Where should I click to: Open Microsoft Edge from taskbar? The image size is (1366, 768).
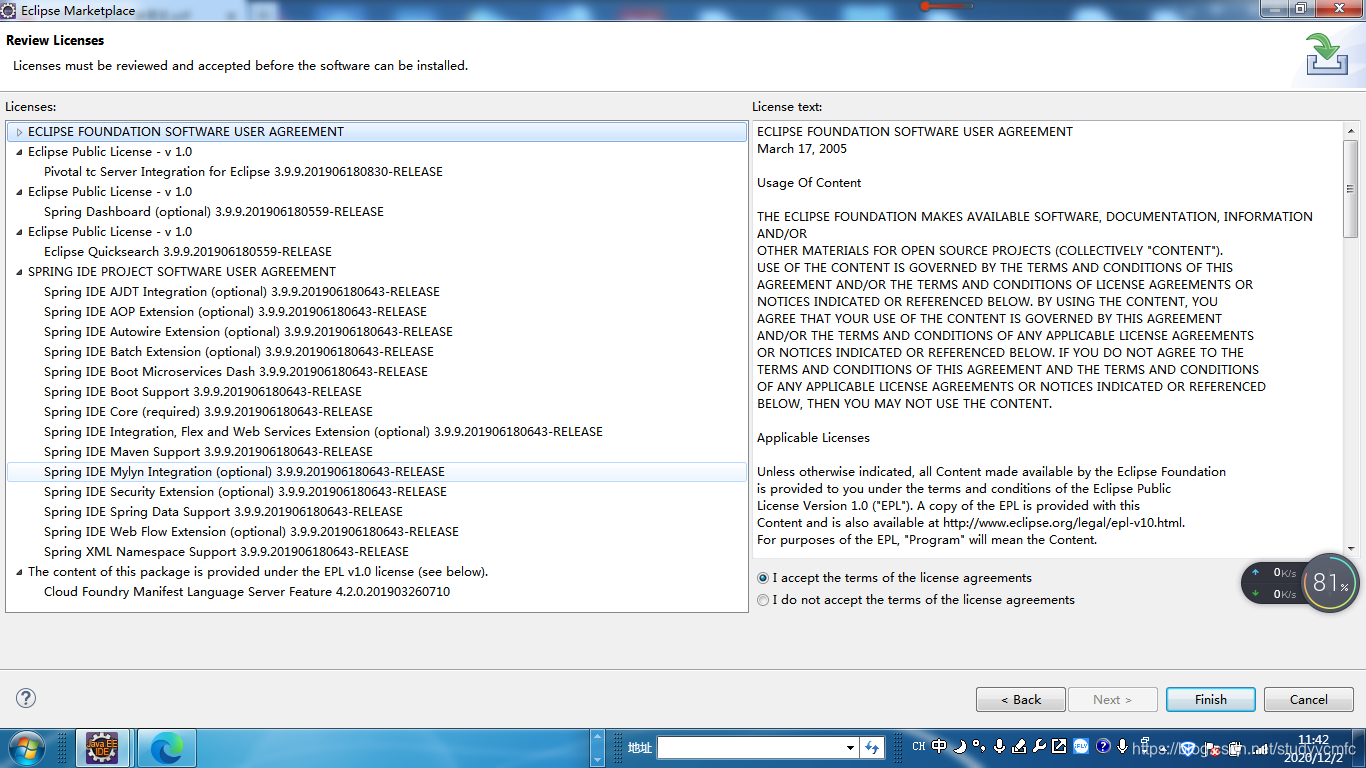(166, 748)
